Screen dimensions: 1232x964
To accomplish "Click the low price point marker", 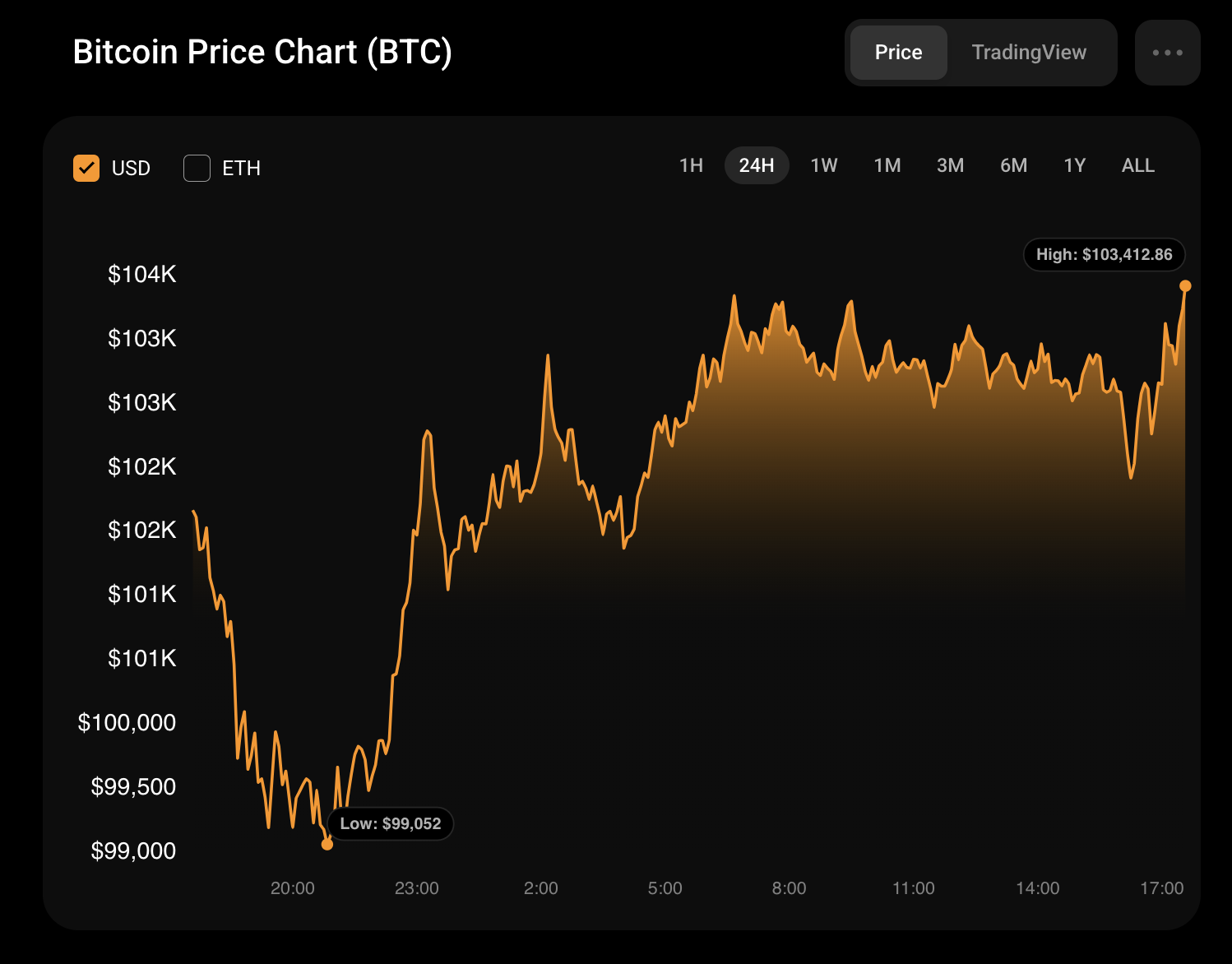I will coord(327,844).
